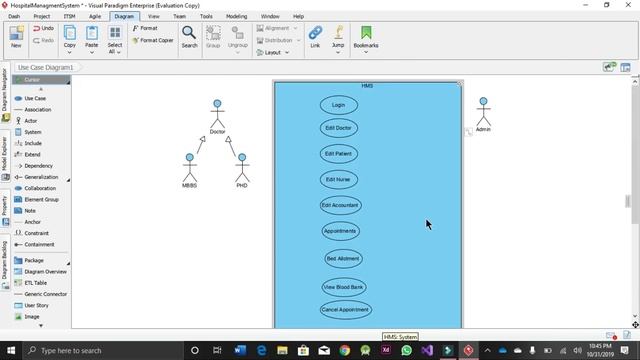Open the Modeling menu
Image resolution: width=640 pixels, height=360 pixels.
[x=237, y=16]
